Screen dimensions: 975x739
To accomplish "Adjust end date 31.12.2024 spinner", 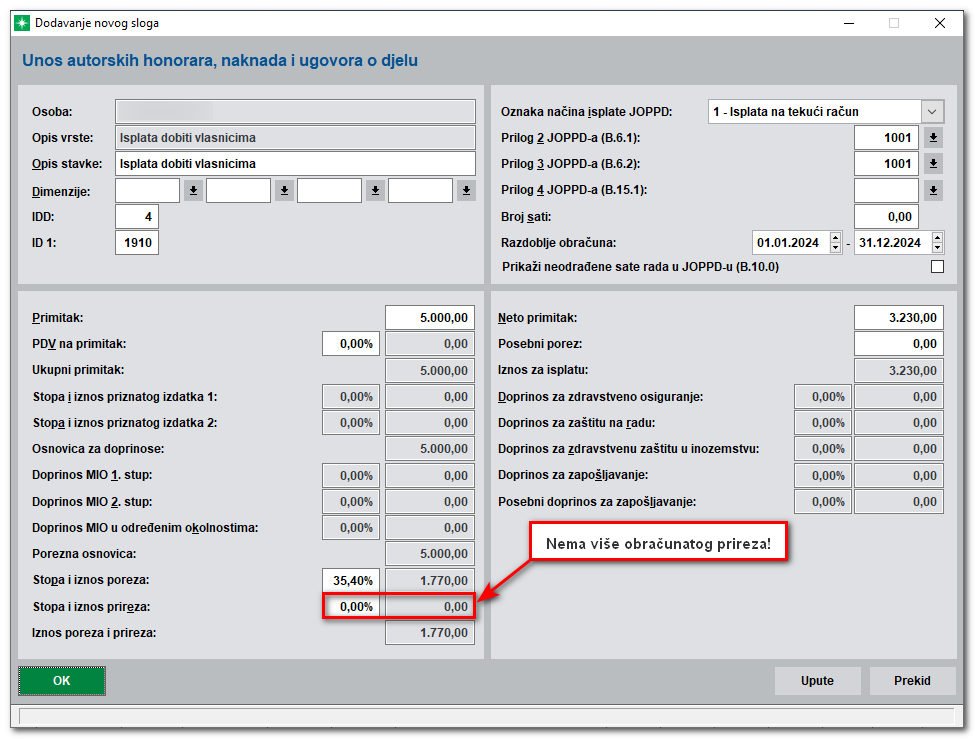I will coord(937,243).
